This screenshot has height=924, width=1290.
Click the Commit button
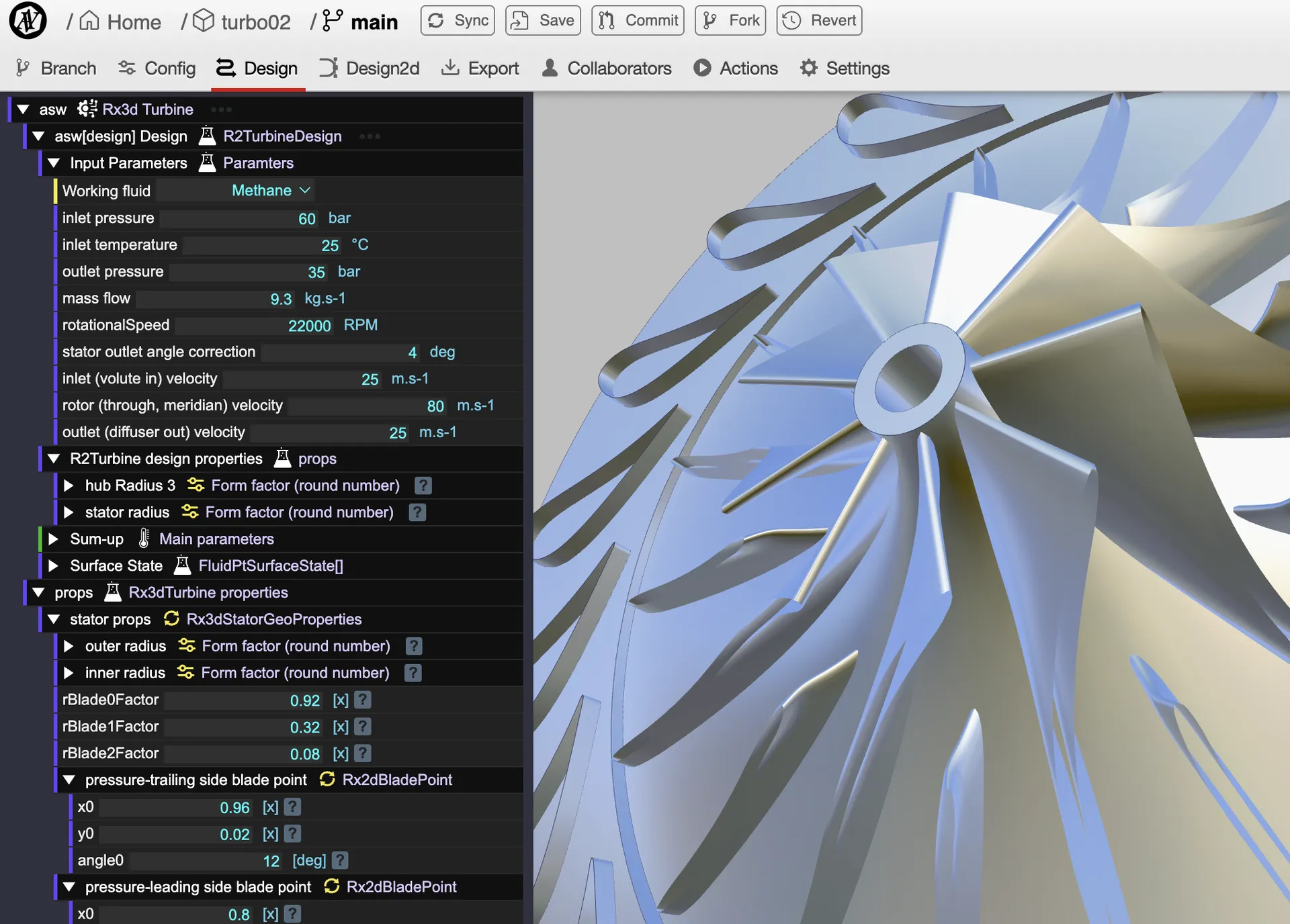point(638,20)
